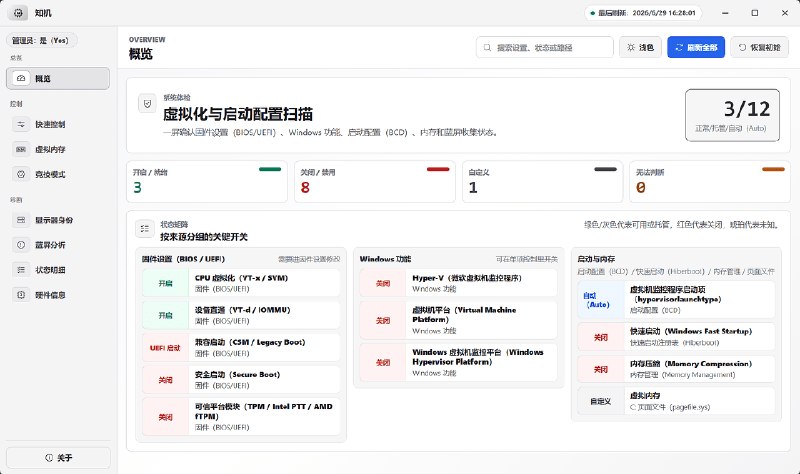Click the checklist icon beside 按来源分组的关键开关

[145, 229]
